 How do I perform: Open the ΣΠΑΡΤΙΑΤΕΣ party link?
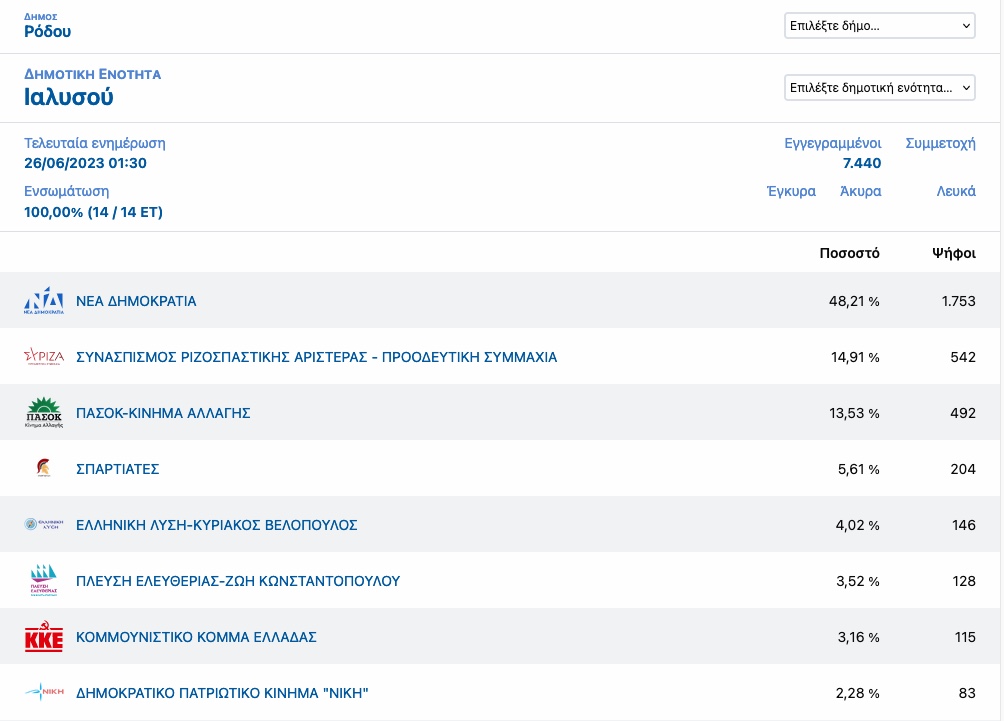(118, 469)
